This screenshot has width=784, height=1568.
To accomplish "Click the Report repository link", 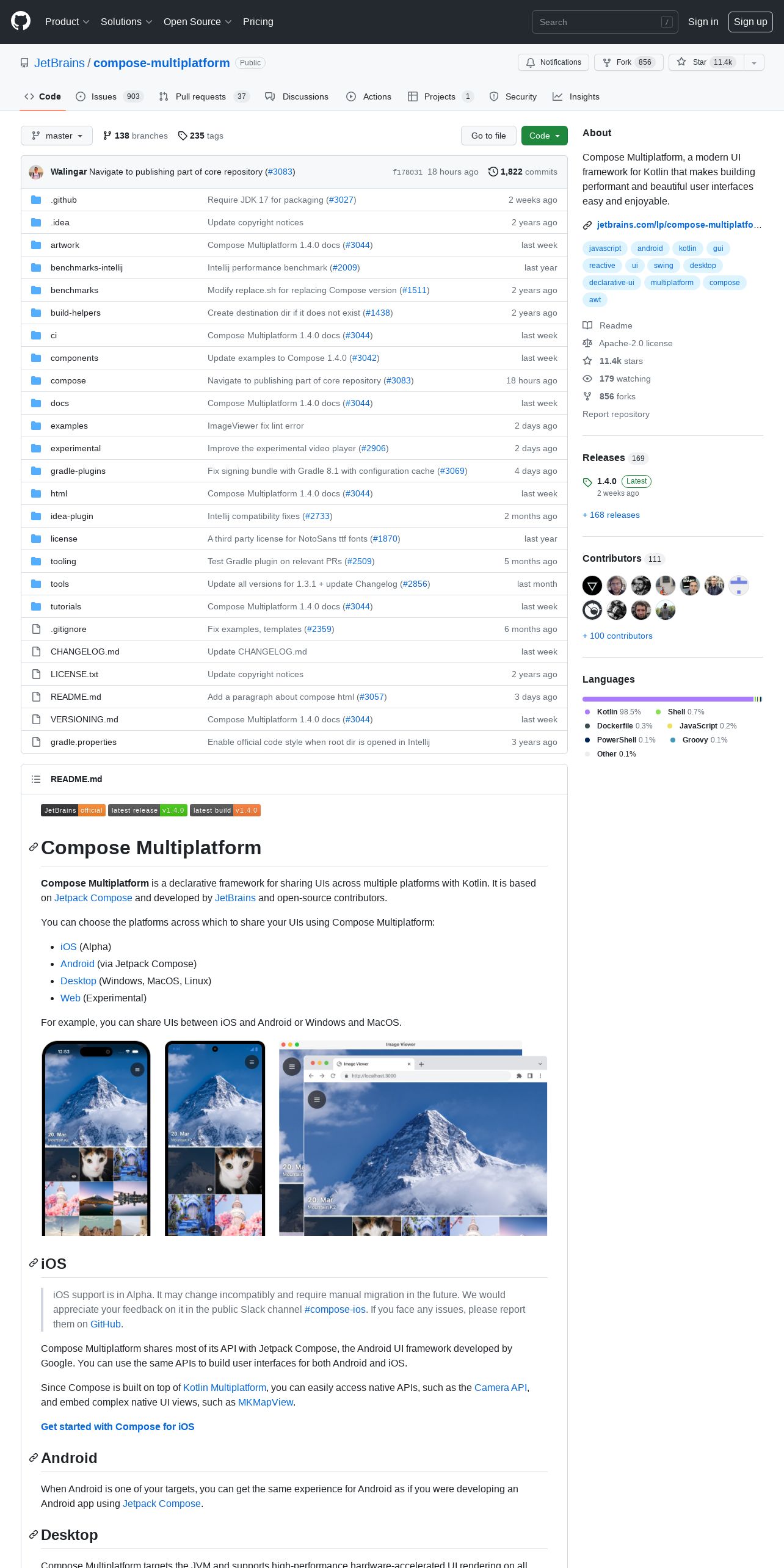I will click(616, 414).
